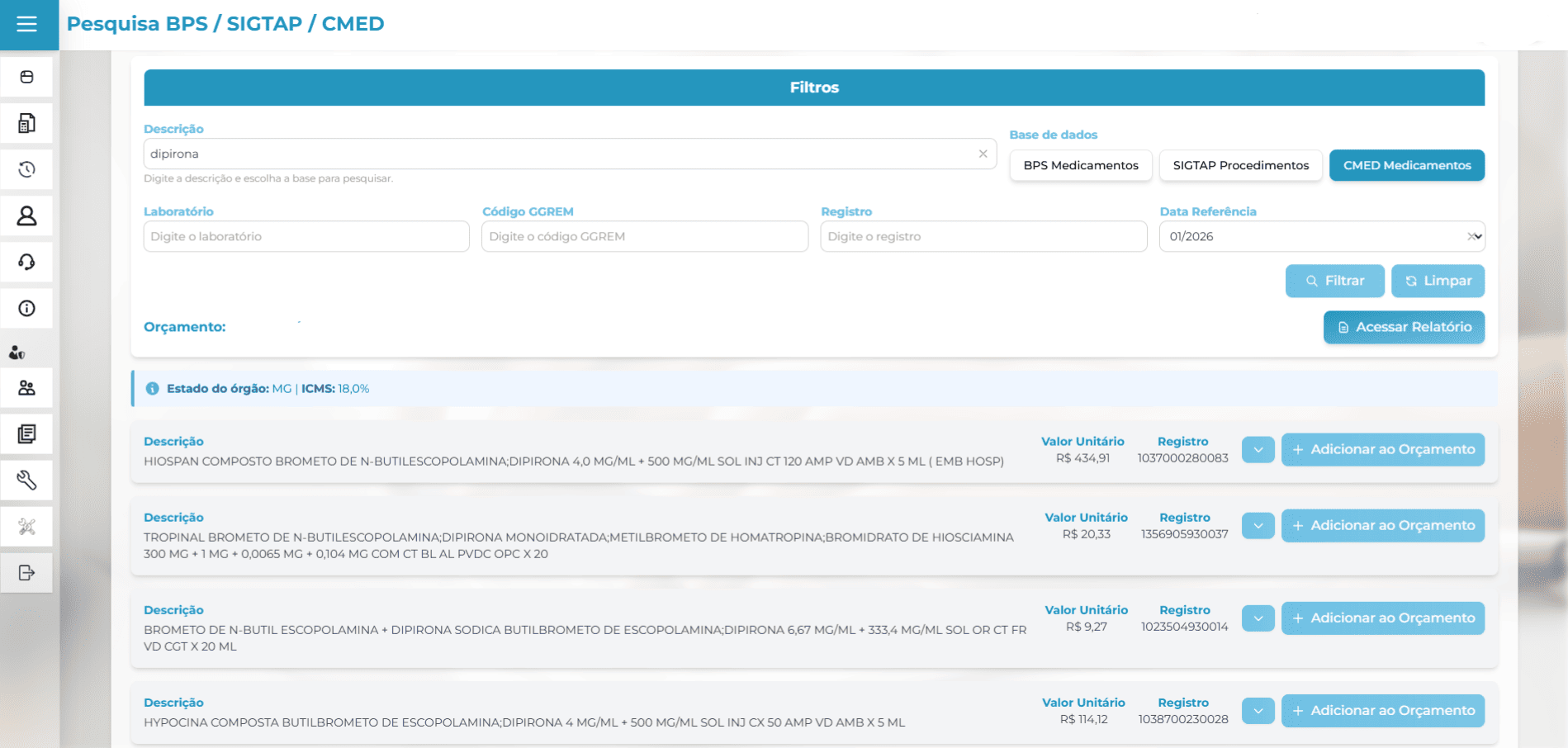This screenshot has height=748, width=1568.
Task: Click the Filtrar button
Action: (x=1334, y=281)
